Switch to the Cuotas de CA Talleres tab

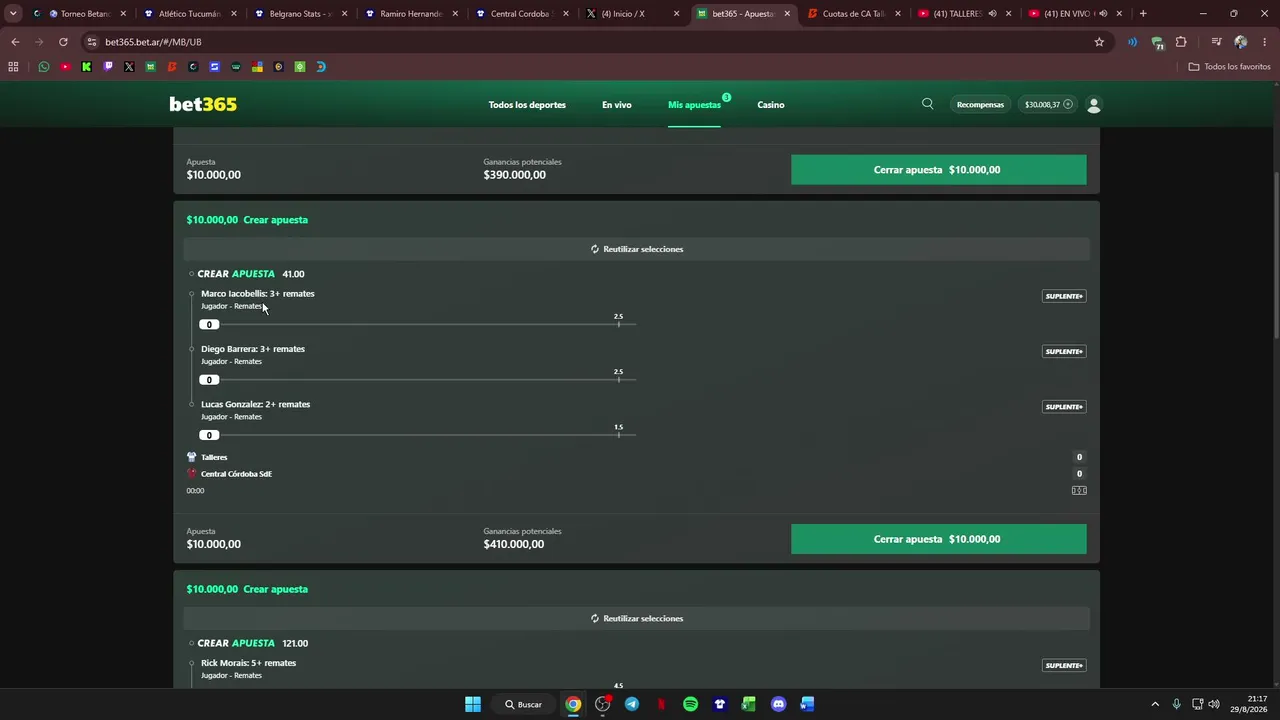(853, 14)
